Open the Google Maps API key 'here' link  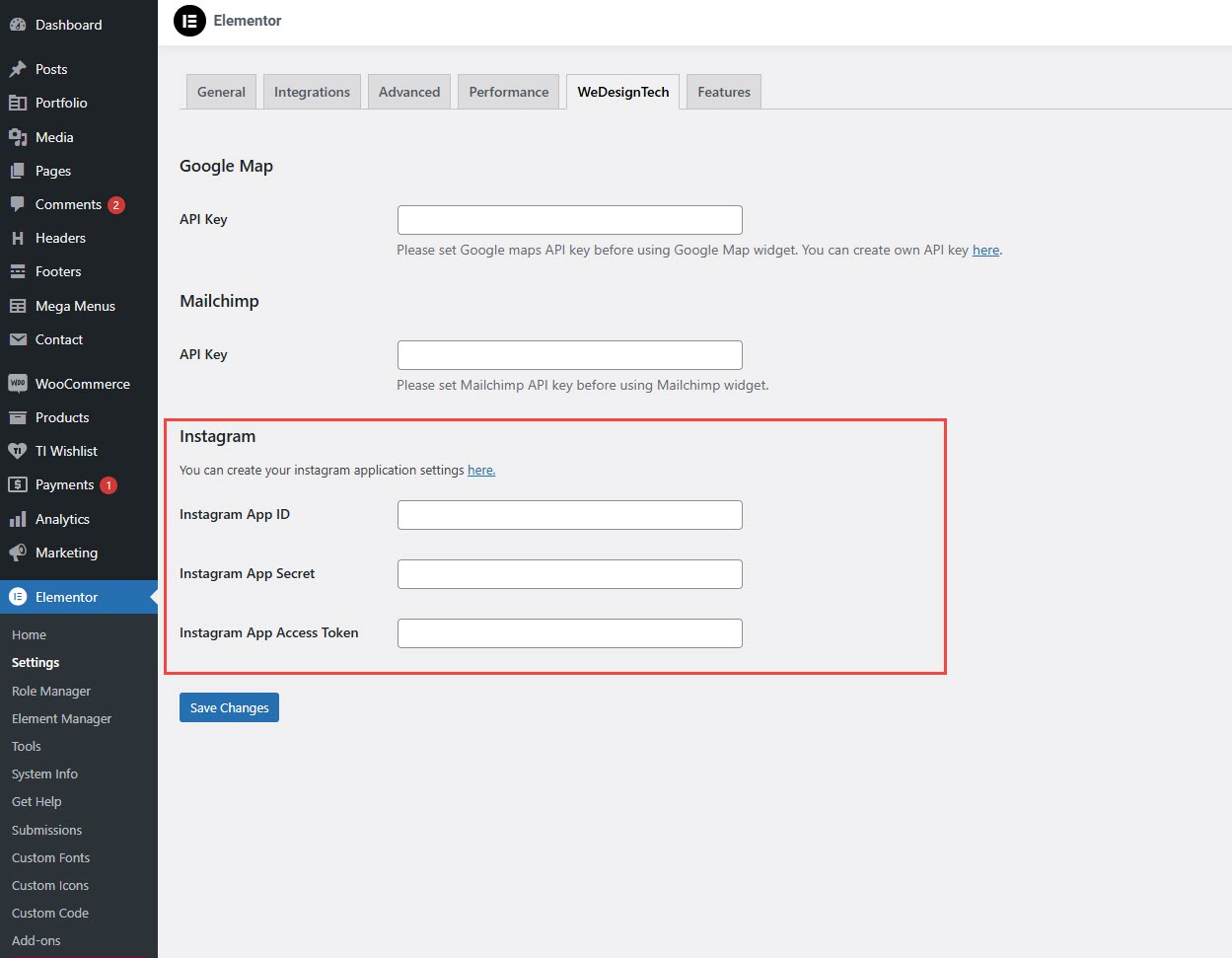(x=985, y=251)
